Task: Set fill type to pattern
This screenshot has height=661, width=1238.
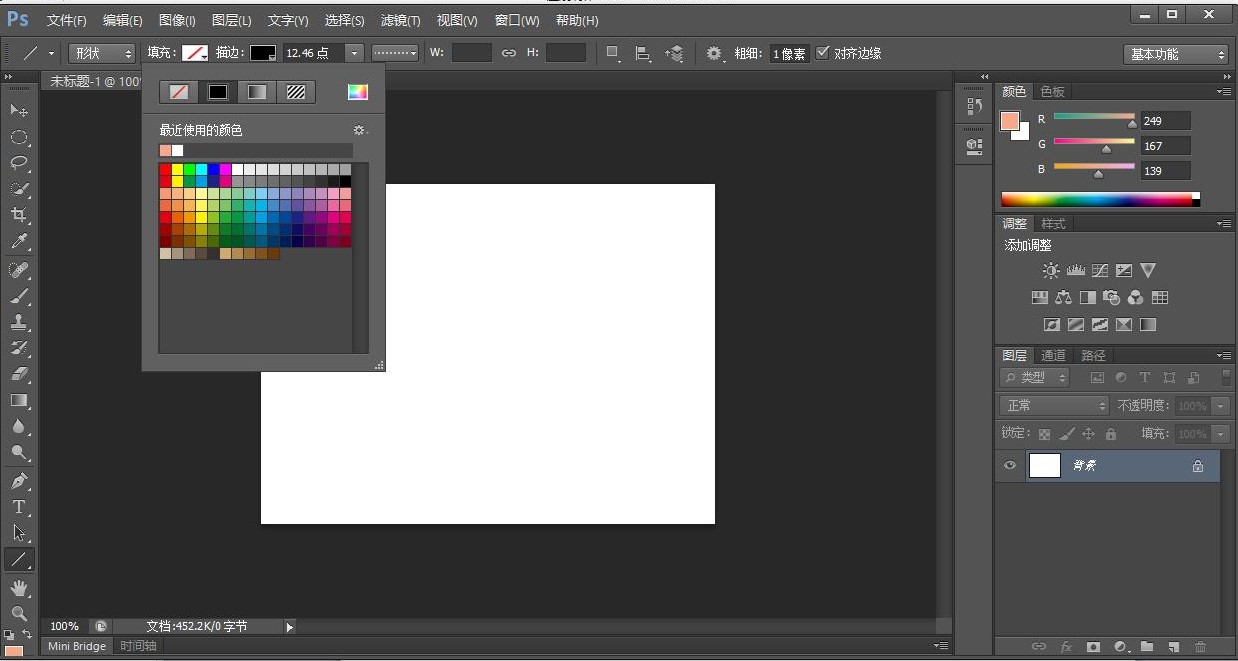Action: (x=296, y=92)
